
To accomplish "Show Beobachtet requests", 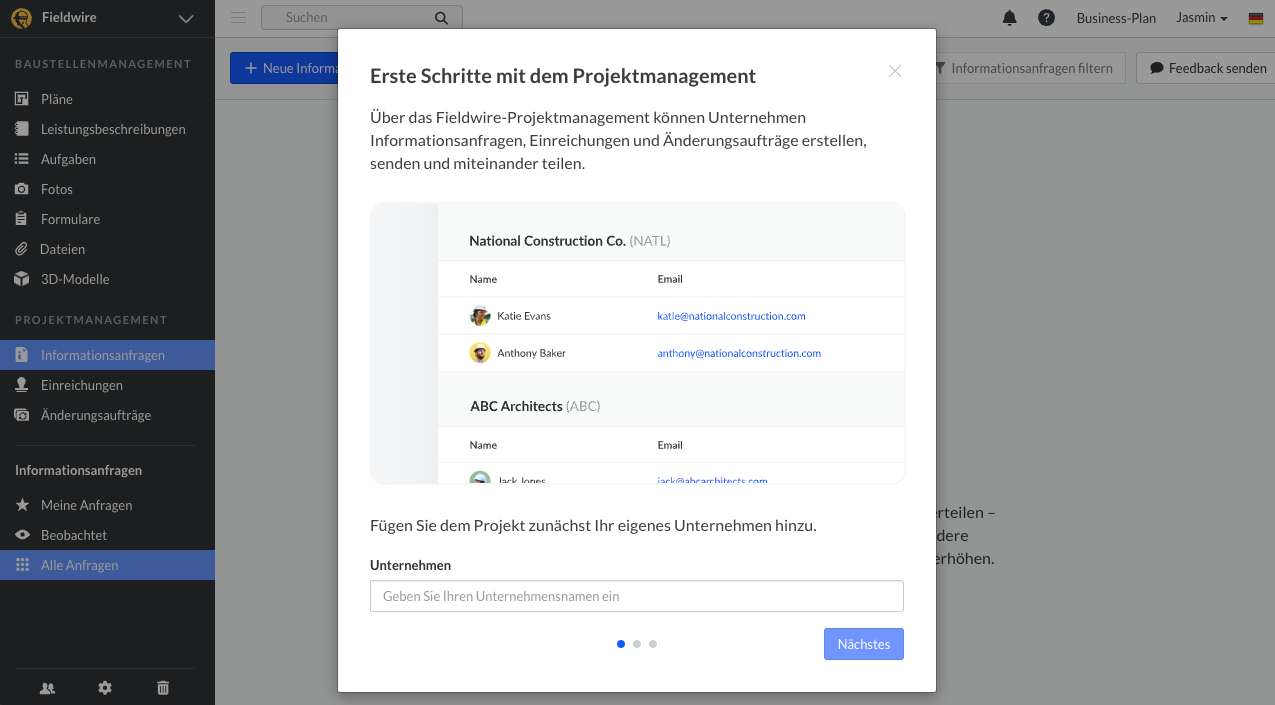I will tap(107, 535).
